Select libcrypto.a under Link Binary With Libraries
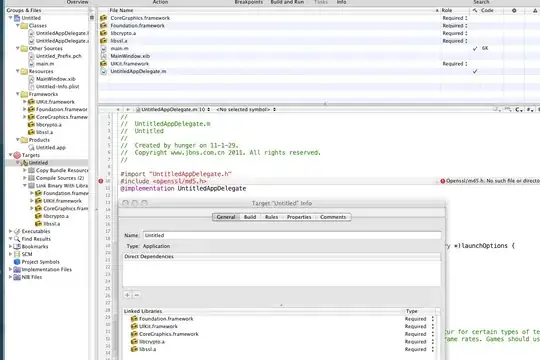 pyautogui.click(x=52, y=216)
